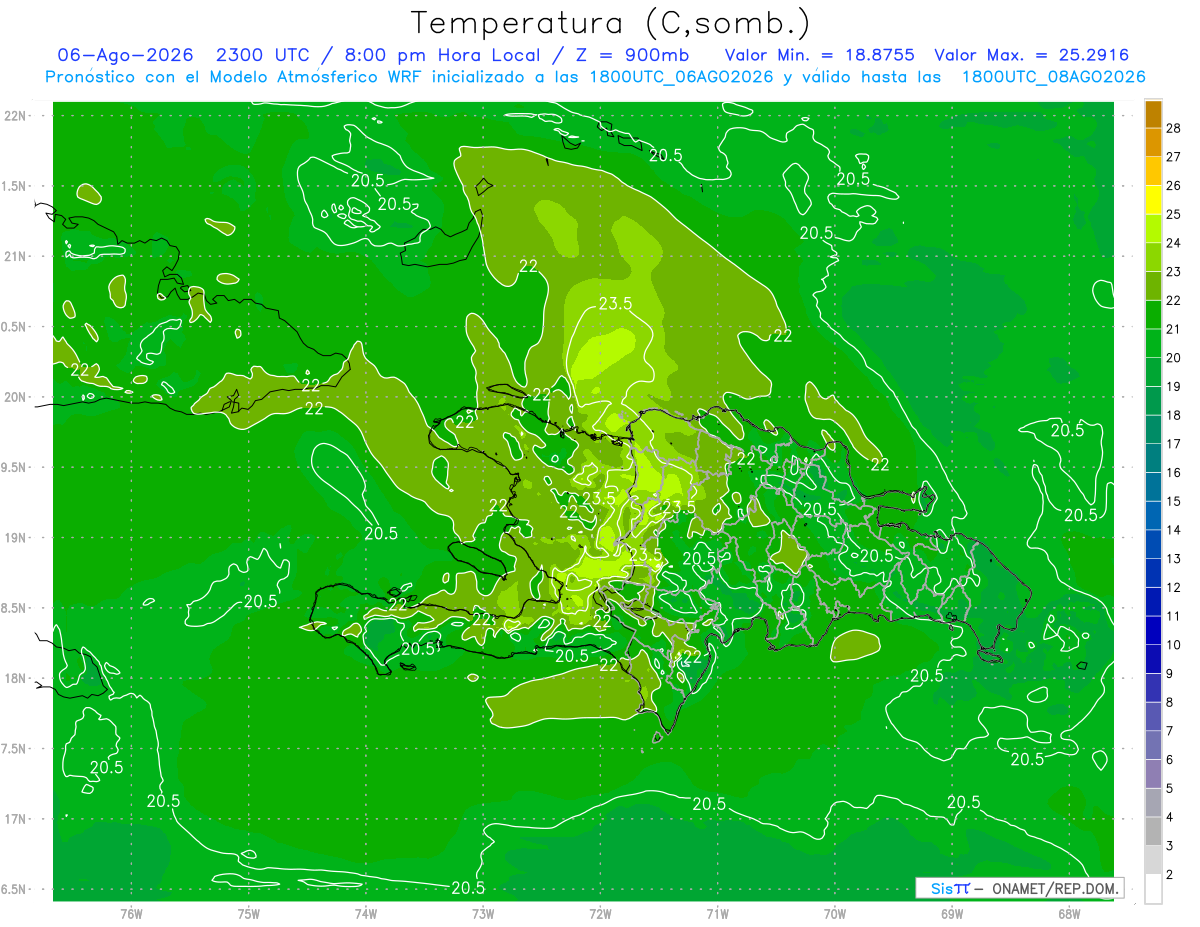Click the '76W' longitude axis label
Screen dimensions: 1200x927
[131, 914]
